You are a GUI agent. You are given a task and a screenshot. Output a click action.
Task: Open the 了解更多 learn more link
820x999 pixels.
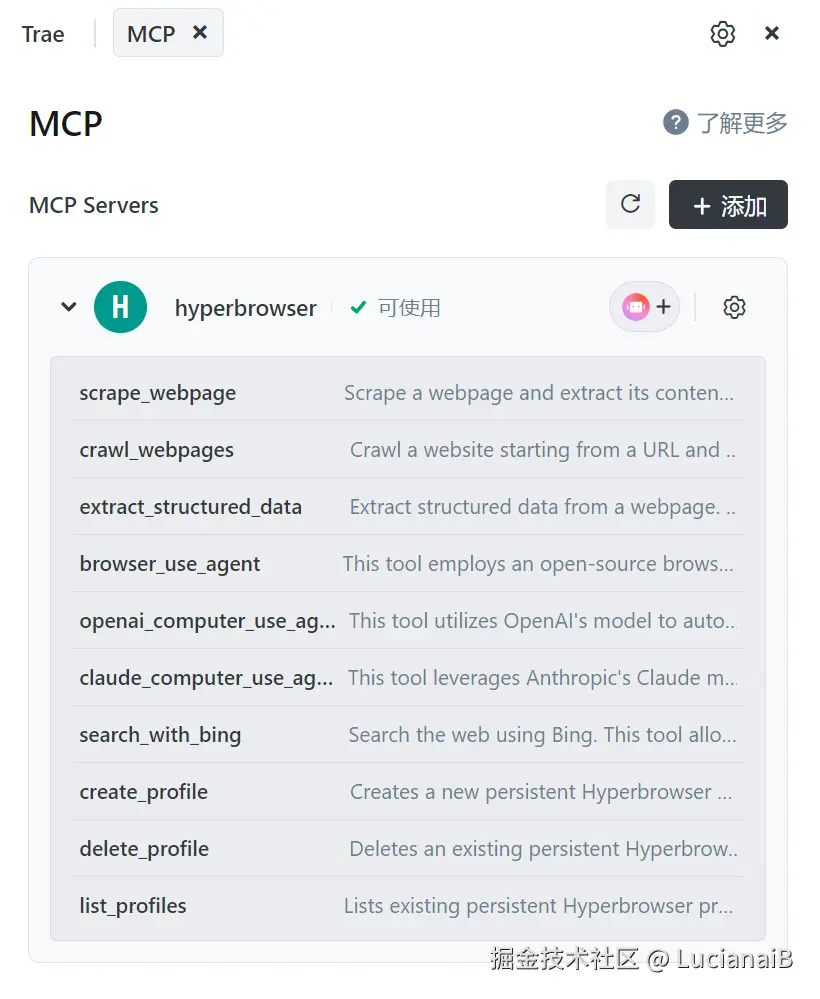[x=742, y=123]
